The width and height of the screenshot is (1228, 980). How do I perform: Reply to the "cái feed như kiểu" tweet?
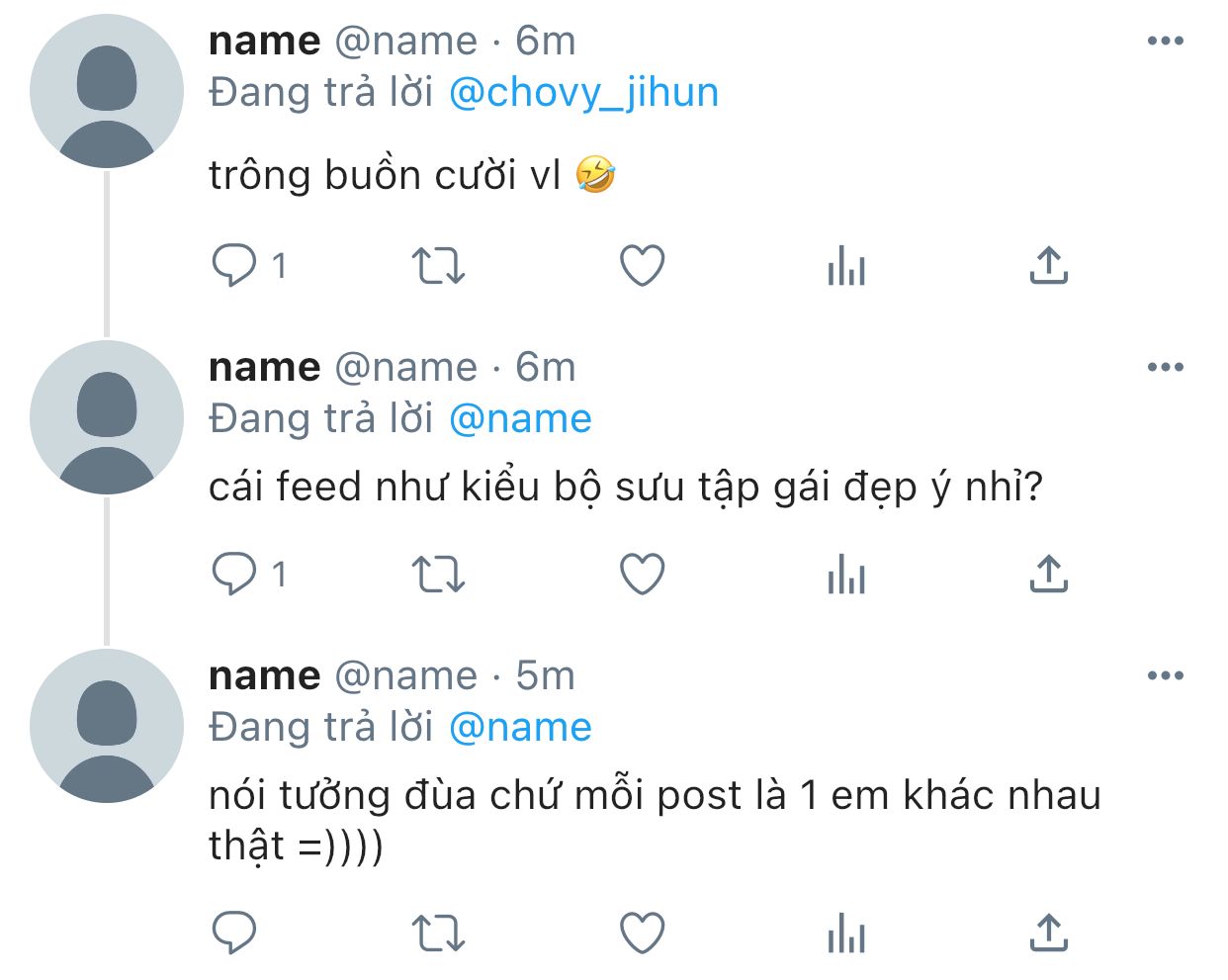[x=234, y=574]
